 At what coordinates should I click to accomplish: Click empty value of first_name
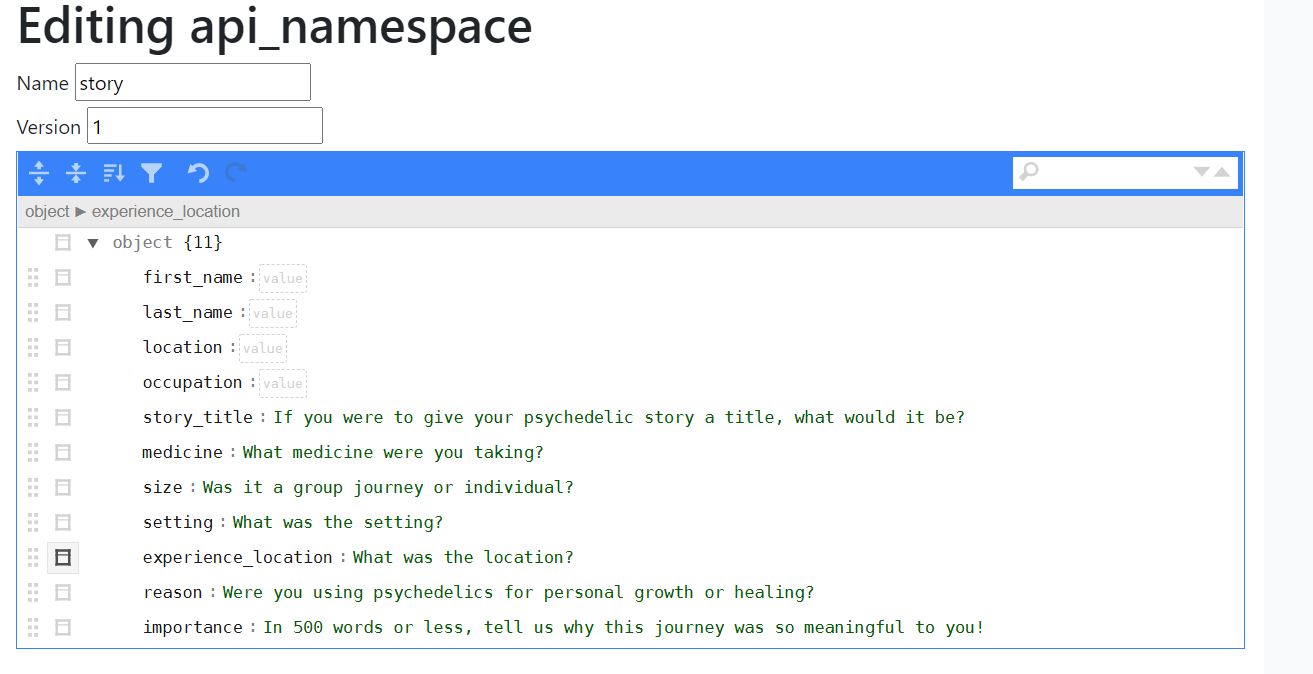[x=283, y=278]
